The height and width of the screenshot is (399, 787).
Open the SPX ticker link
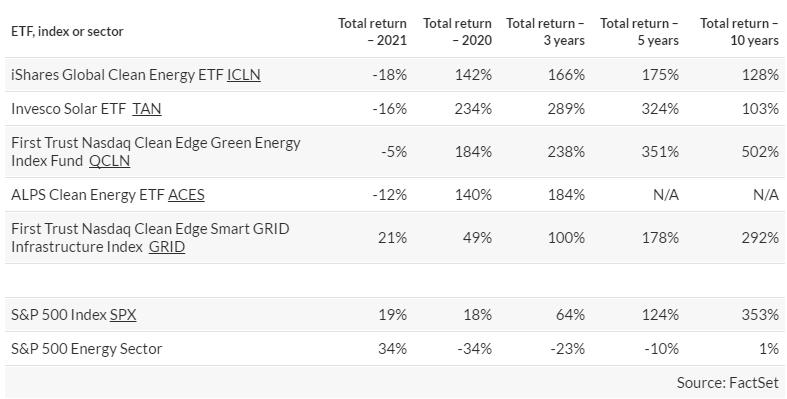(123, 315)
